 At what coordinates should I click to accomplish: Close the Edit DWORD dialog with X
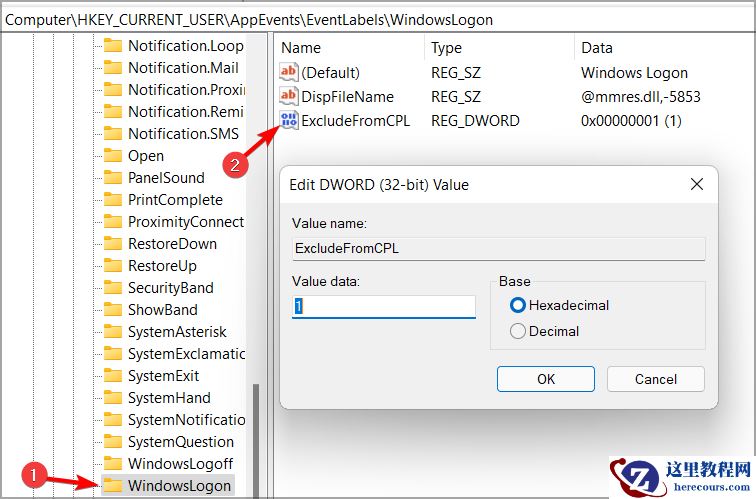(x=697, y=184)
